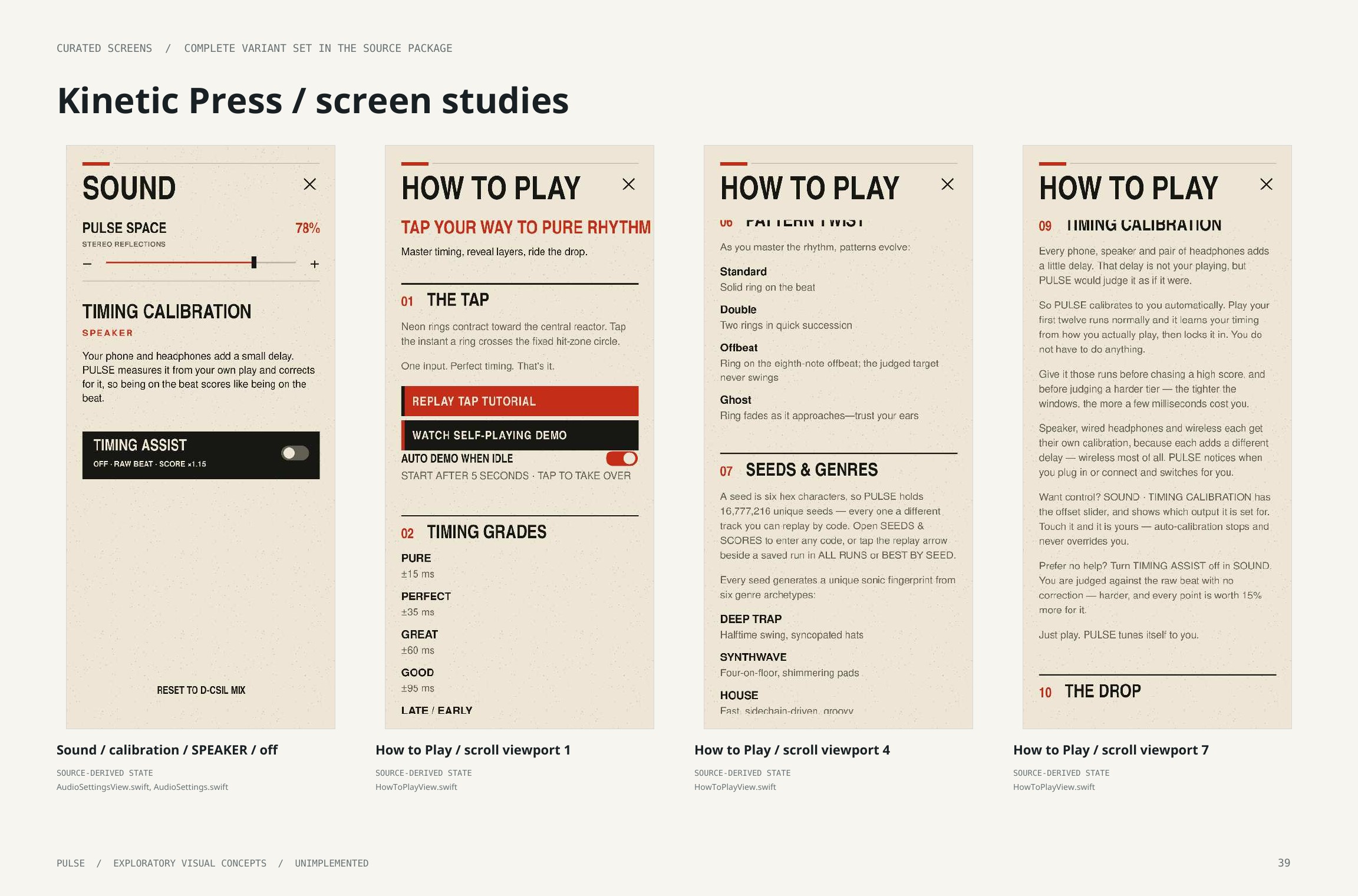Click the GOOD grade row
Screen dimensions: 1358x896
[418, 680]
